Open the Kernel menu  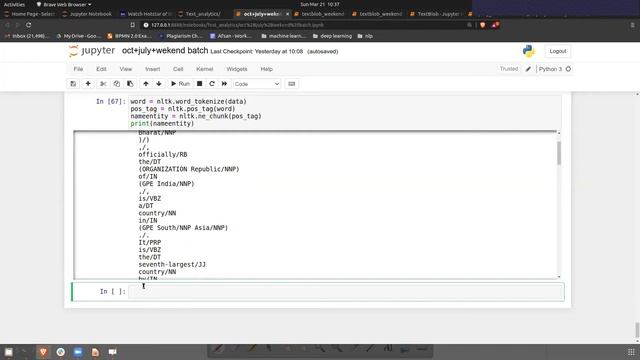pos(205,69)
